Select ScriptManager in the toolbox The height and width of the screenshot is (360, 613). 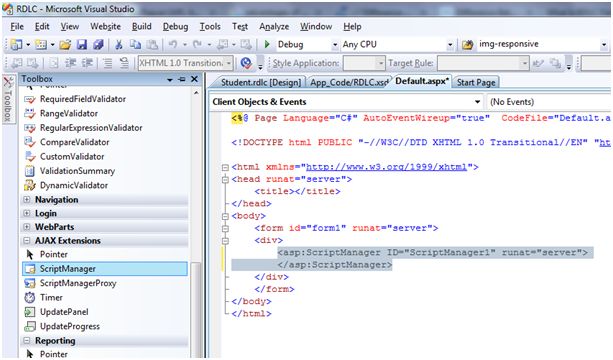click(x=105, y=269)
